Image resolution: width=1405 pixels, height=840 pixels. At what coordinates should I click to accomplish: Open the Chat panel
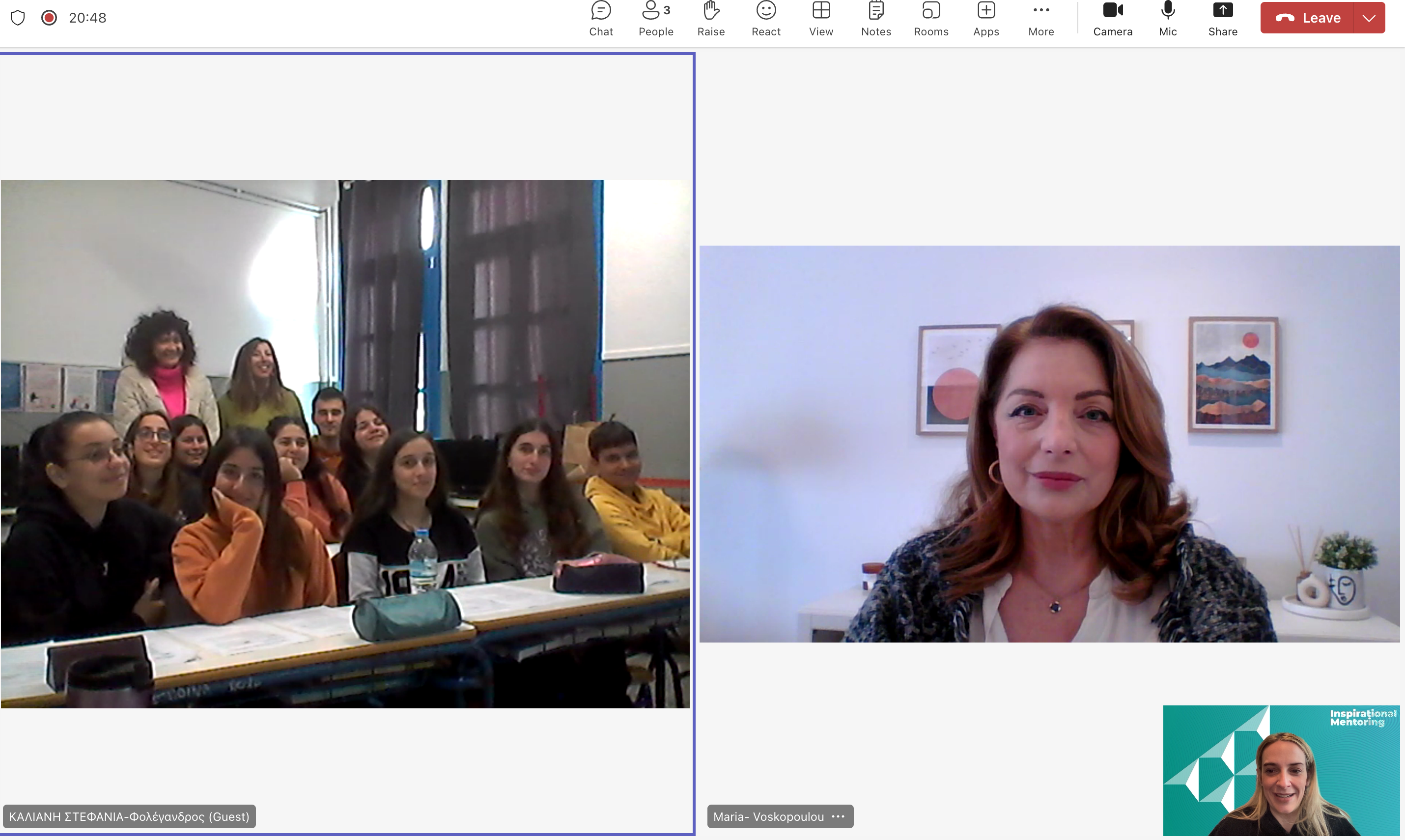[x=601, y=19]
